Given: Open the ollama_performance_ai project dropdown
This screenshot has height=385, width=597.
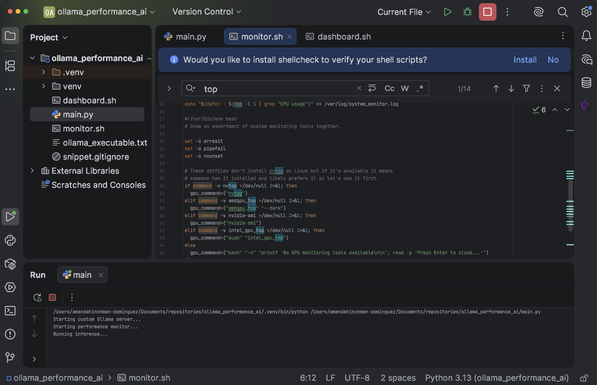Looking at the screenshot, I should 99,12.
